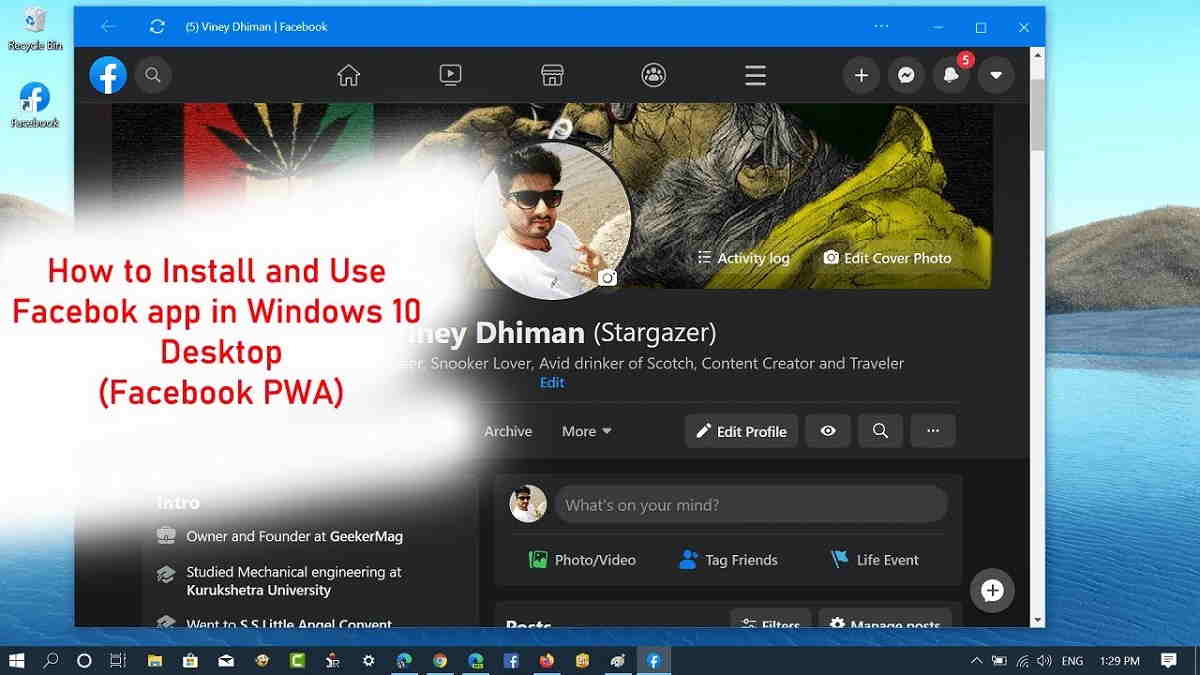Open Task View in taskbar
This screenshot has width=1200, height=675.
click(118, 660)
